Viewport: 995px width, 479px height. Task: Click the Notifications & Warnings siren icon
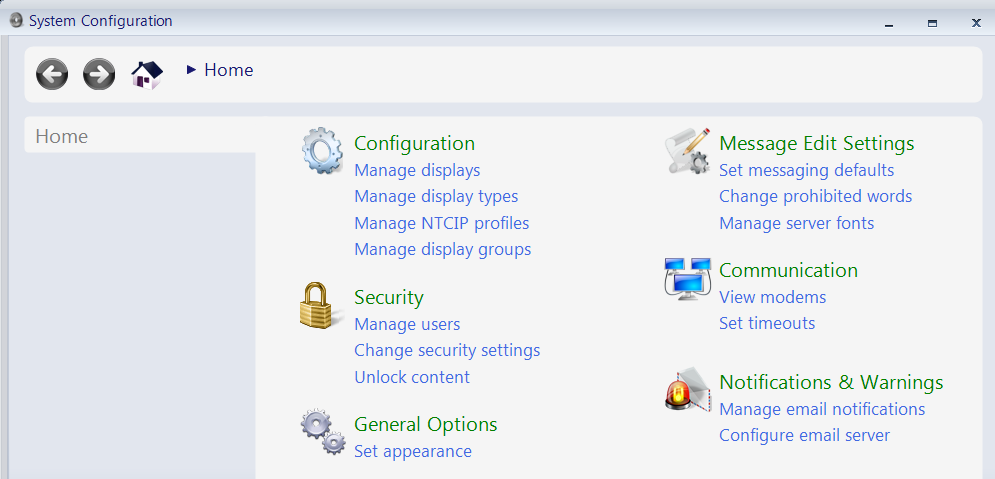click(688, 390)
